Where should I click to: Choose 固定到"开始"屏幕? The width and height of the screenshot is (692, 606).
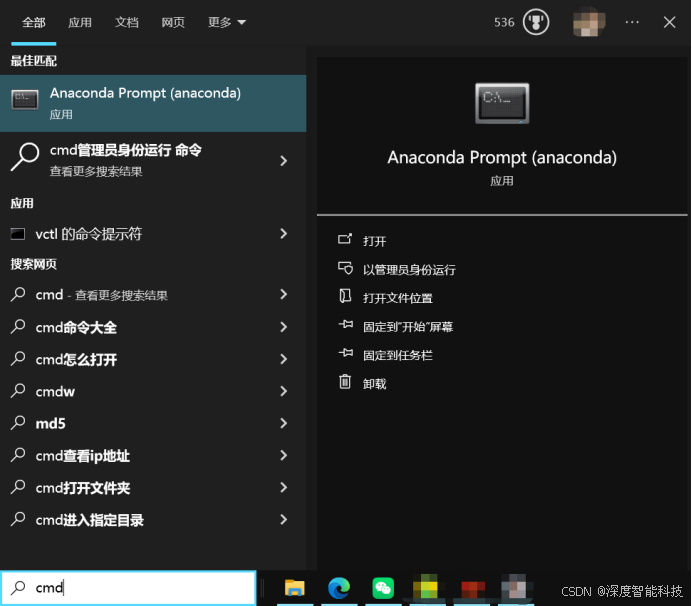[408, 327]
